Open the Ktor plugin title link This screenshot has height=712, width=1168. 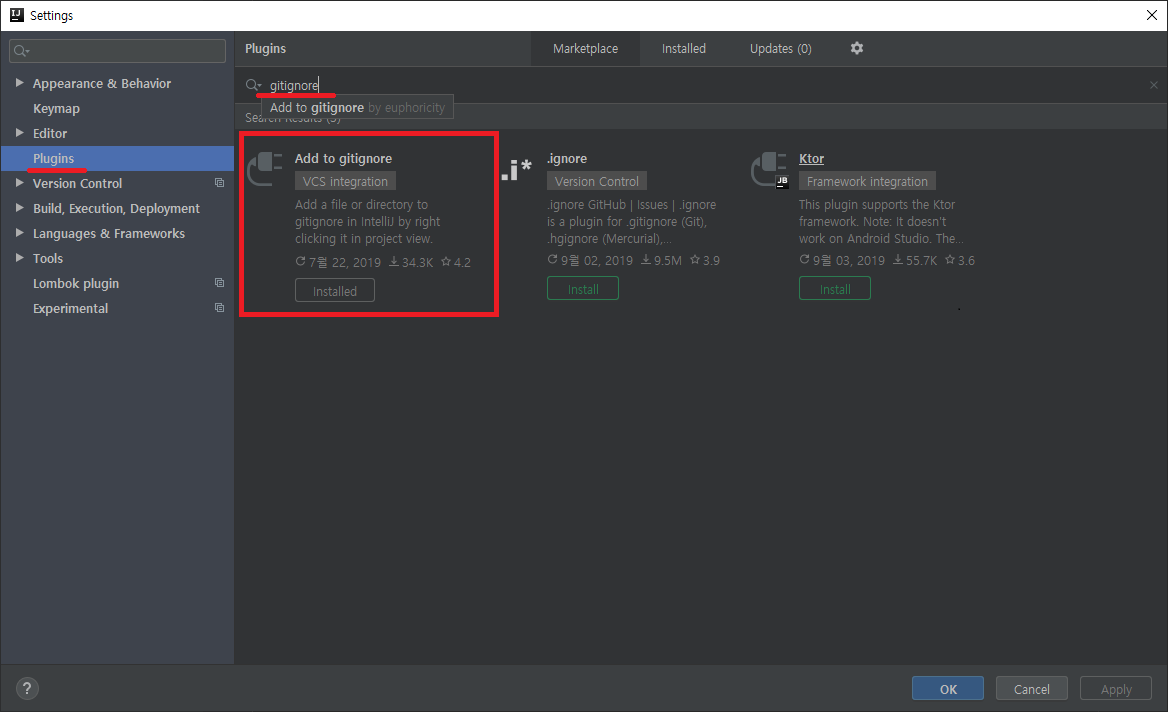[811, 159]
